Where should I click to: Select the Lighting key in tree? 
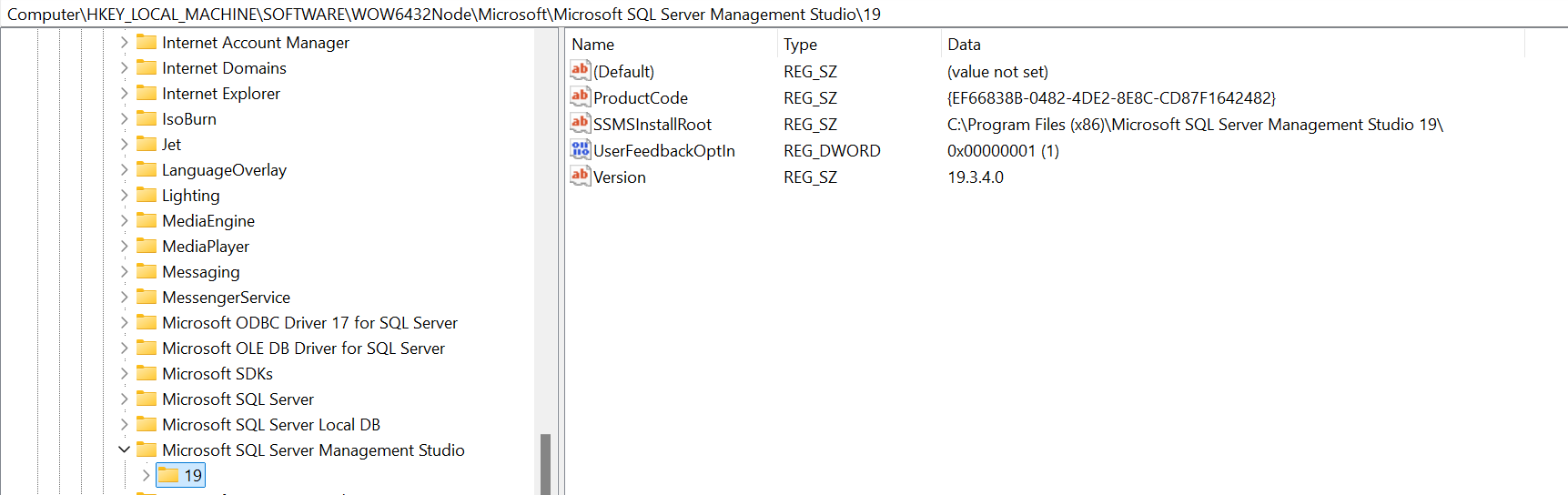pos(190,196)
